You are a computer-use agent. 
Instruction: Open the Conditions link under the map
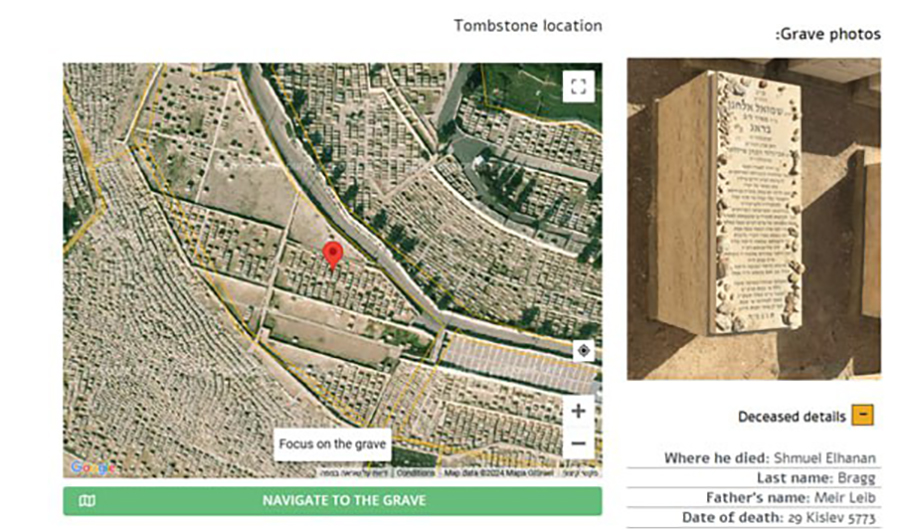click(415, 473)
